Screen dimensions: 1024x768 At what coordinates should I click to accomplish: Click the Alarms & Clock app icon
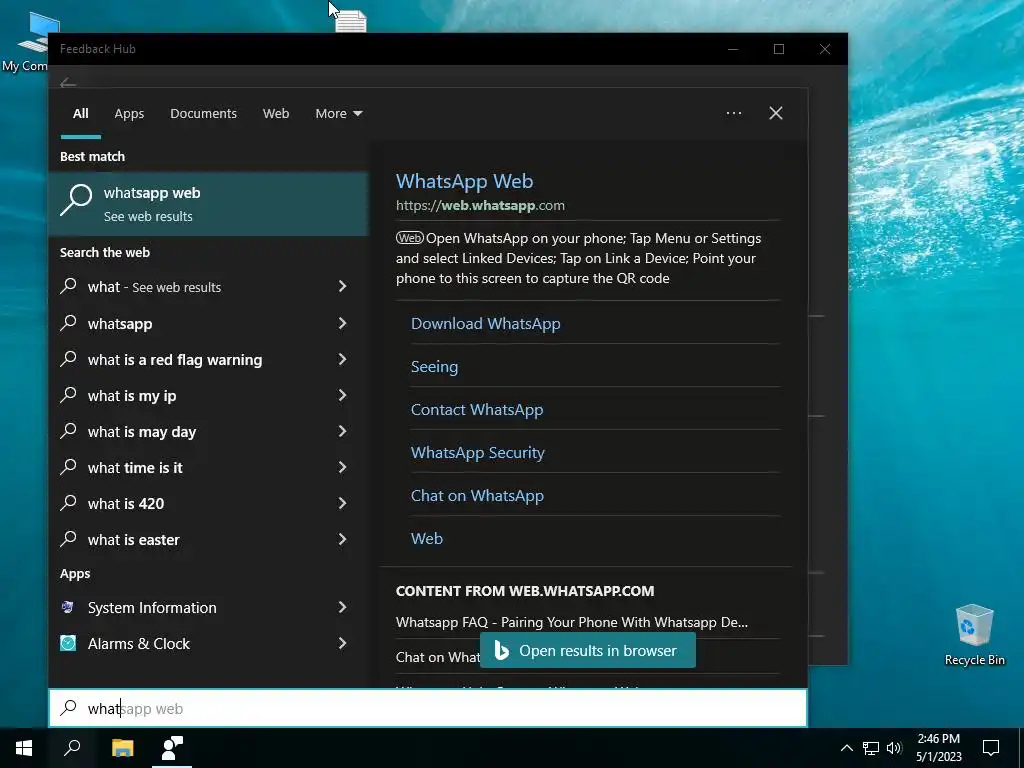click(x=68, y=643)
